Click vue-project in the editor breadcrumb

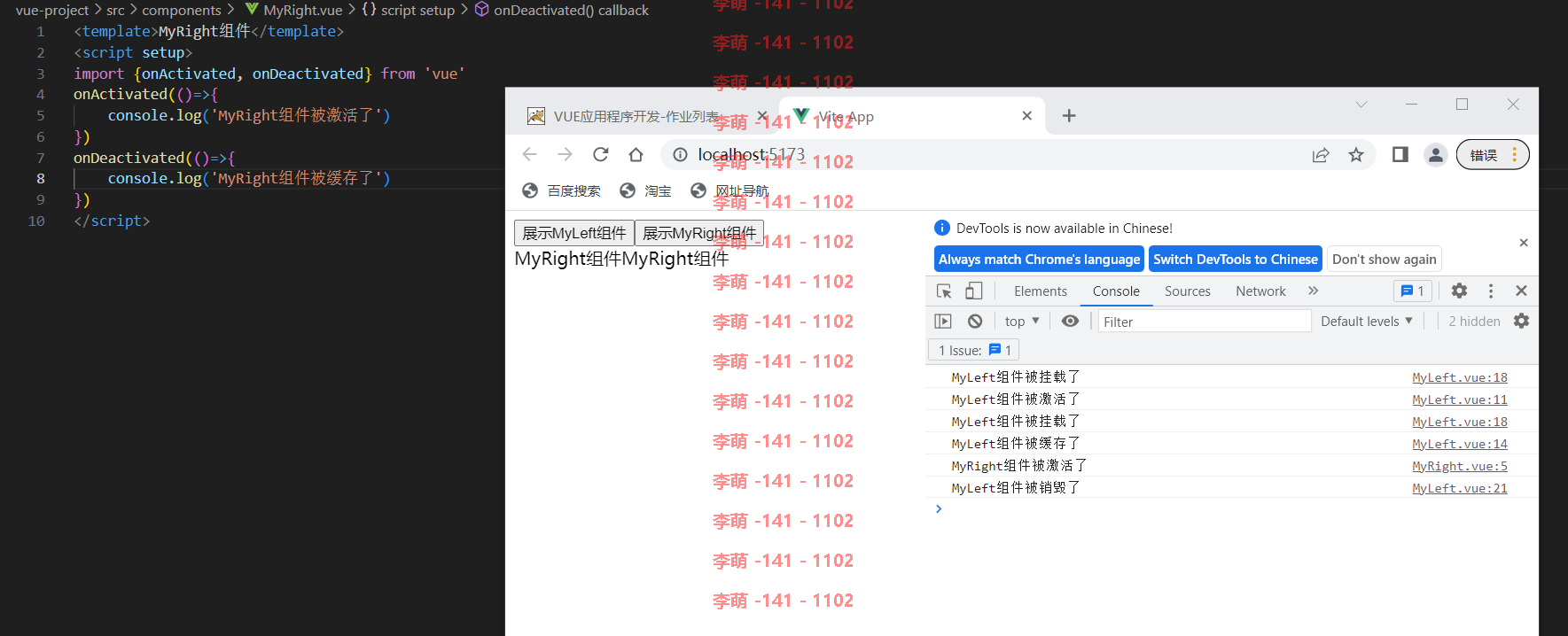pyautogui.click(x=52, y=10)
